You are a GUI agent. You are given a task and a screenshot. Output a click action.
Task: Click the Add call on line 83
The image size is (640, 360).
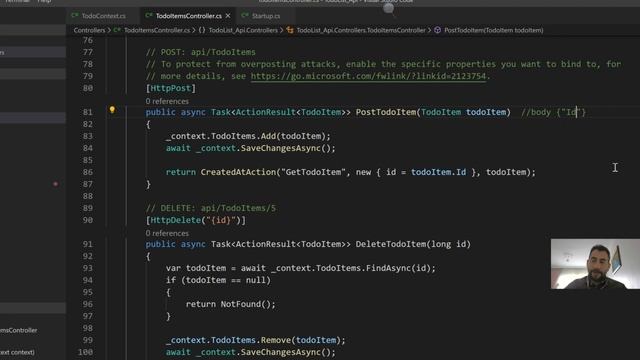tap(268, 136)
